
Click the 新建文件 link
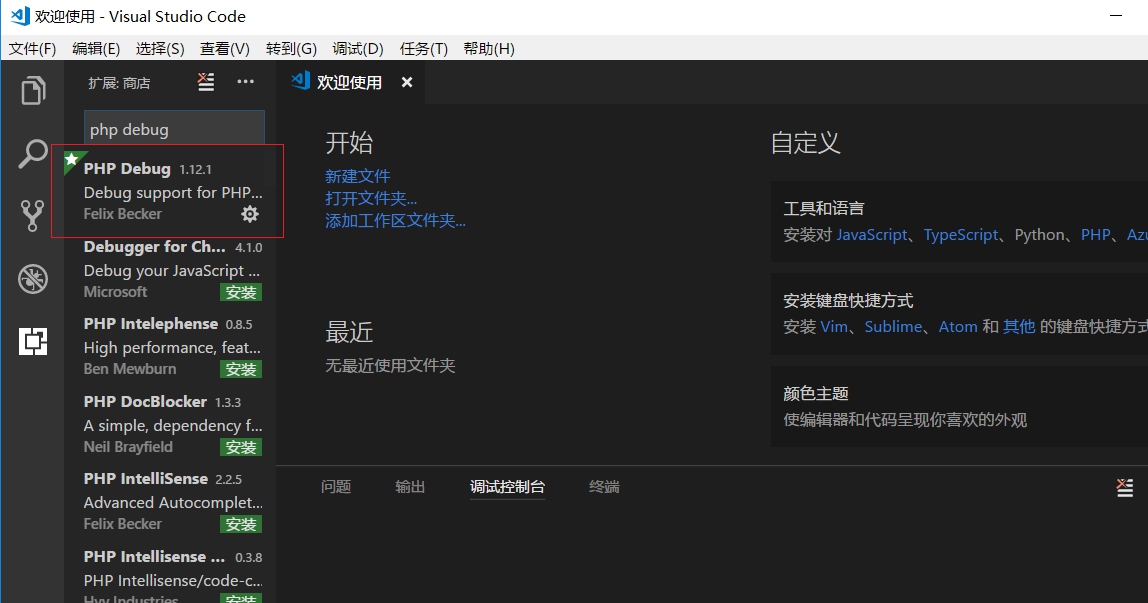(x=357, y=176)
